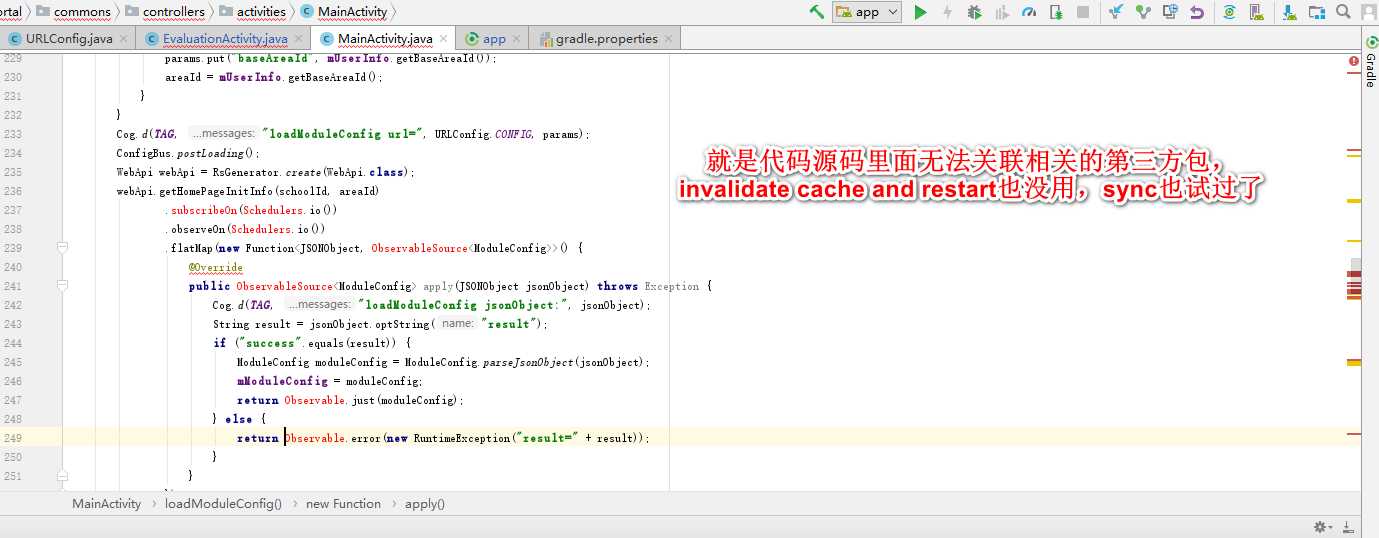Image resolution: width=1379 pixels, height=538 pixels.
Task: Run the app with green play button
Action: pyautogui.click(x=921, y=12)
